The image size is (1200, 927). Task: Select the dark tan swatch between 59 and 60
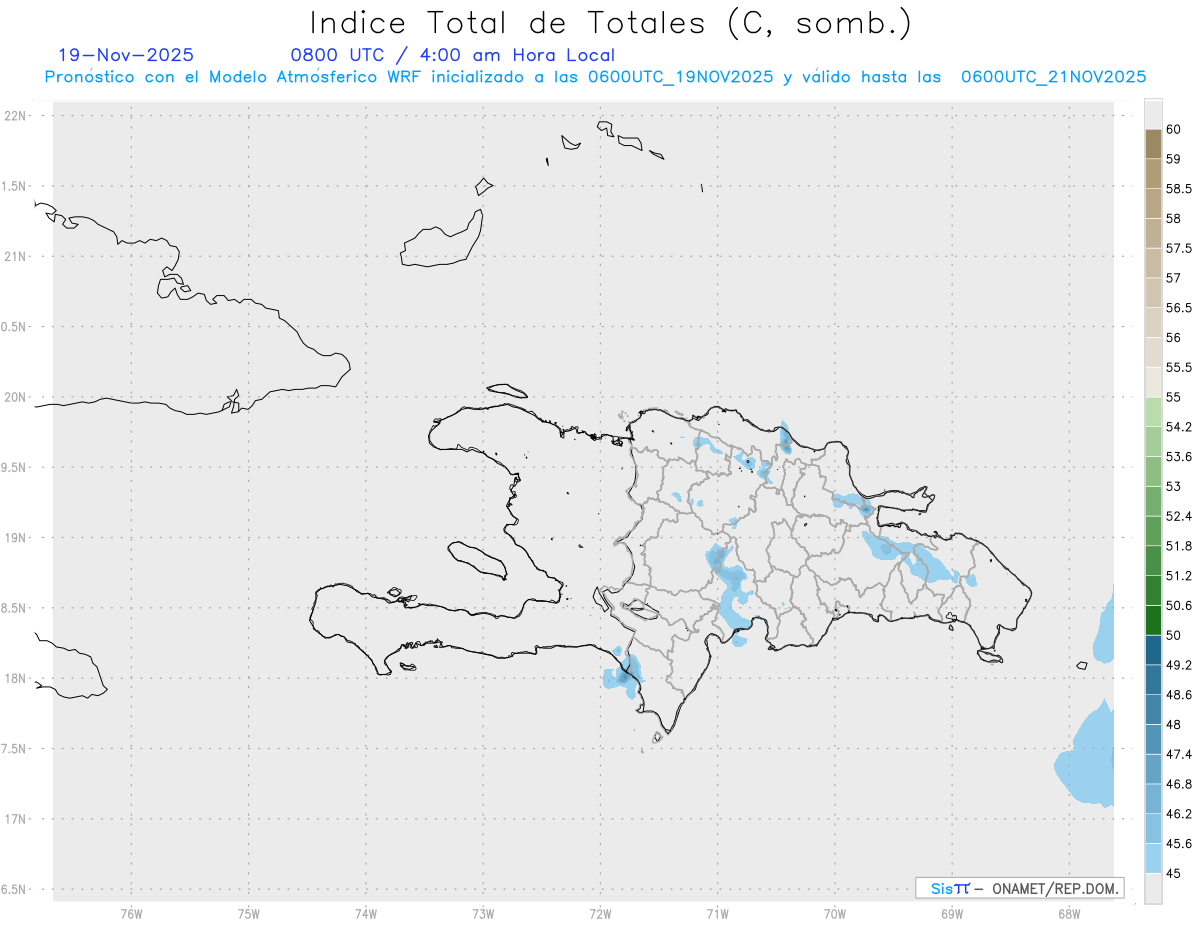tap(1153, 144)
